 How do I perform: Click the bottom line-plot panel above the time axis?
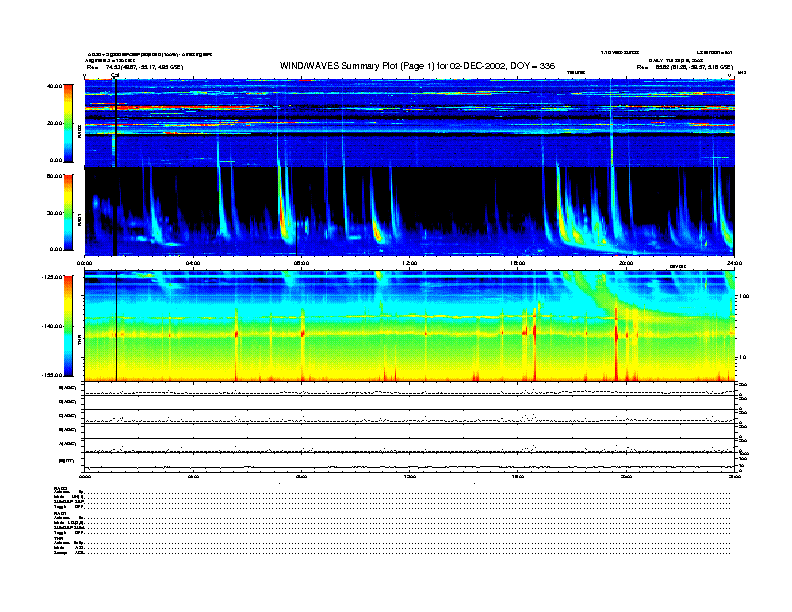point(410,462)
